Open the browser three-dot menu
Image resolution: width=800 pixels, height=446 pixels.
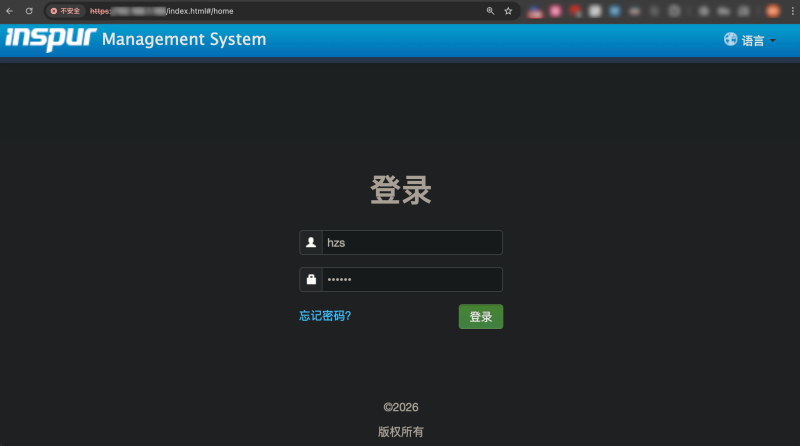[792, 11]
